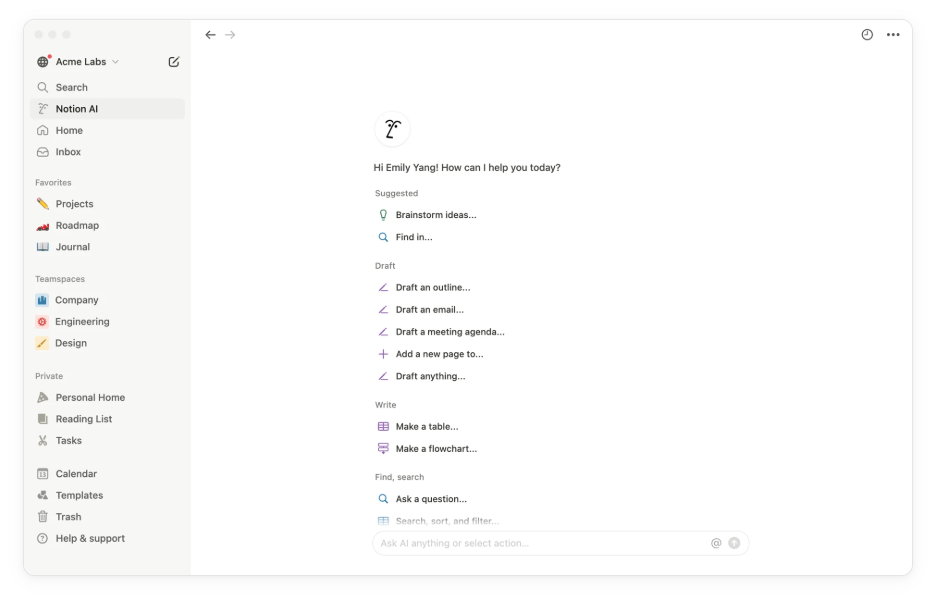Choose Draft an outline action
The width and height of the screenshot is (943, 597).
coord(433,288)
